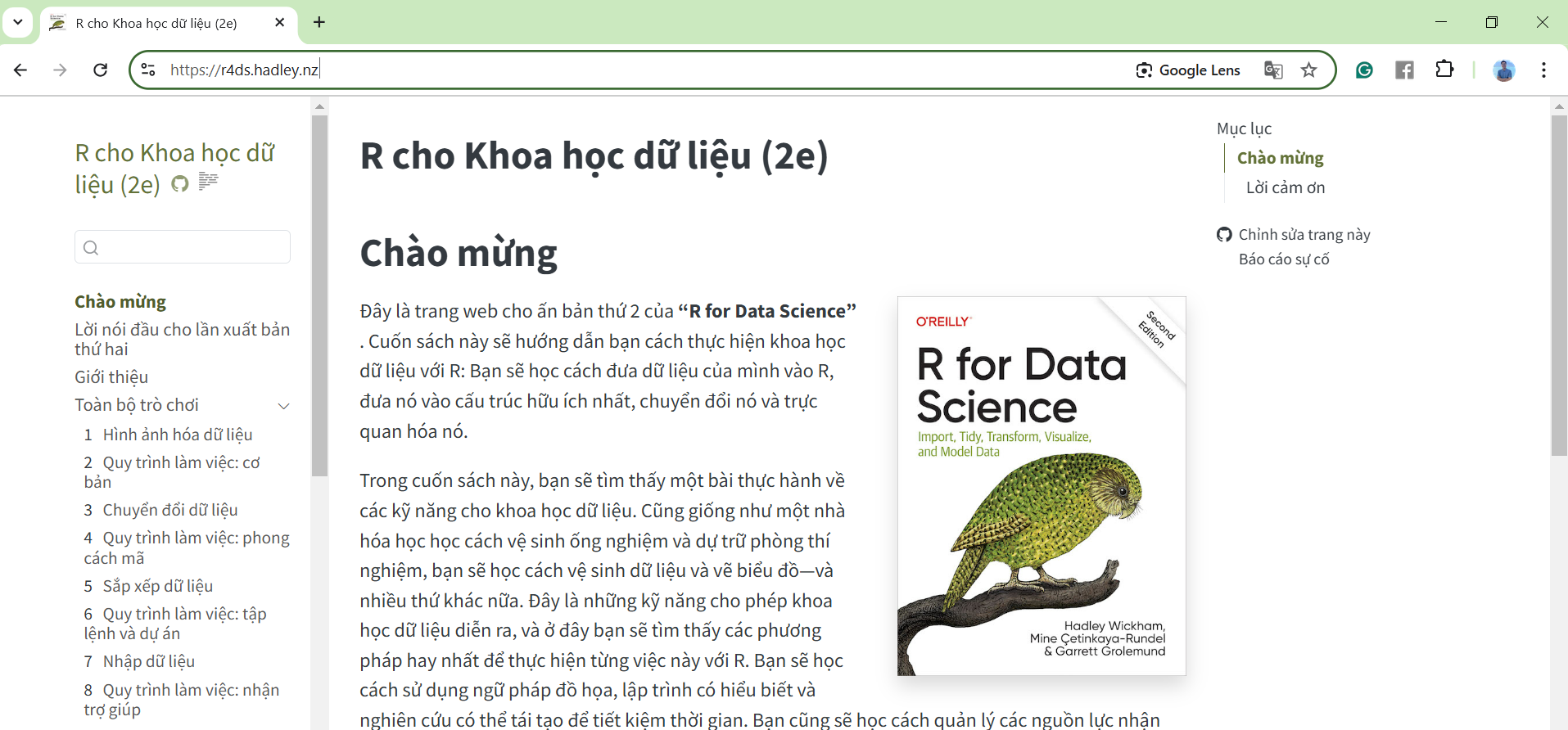The width and height of the screenshot is (1568, 730).
Task: Open chapter 1 Hình ảnh hóa dữ liệu
Action: (x=169, y=435)
